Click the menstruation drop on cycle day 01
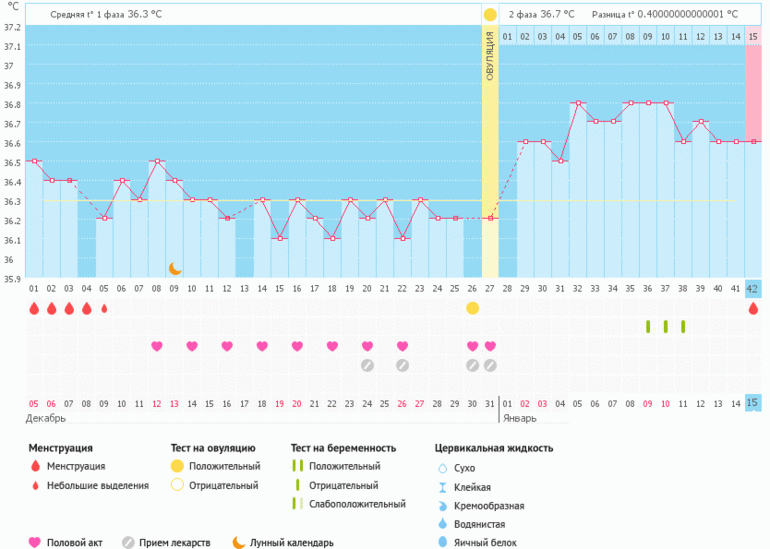The image size is (770, 549). (34, 309)
